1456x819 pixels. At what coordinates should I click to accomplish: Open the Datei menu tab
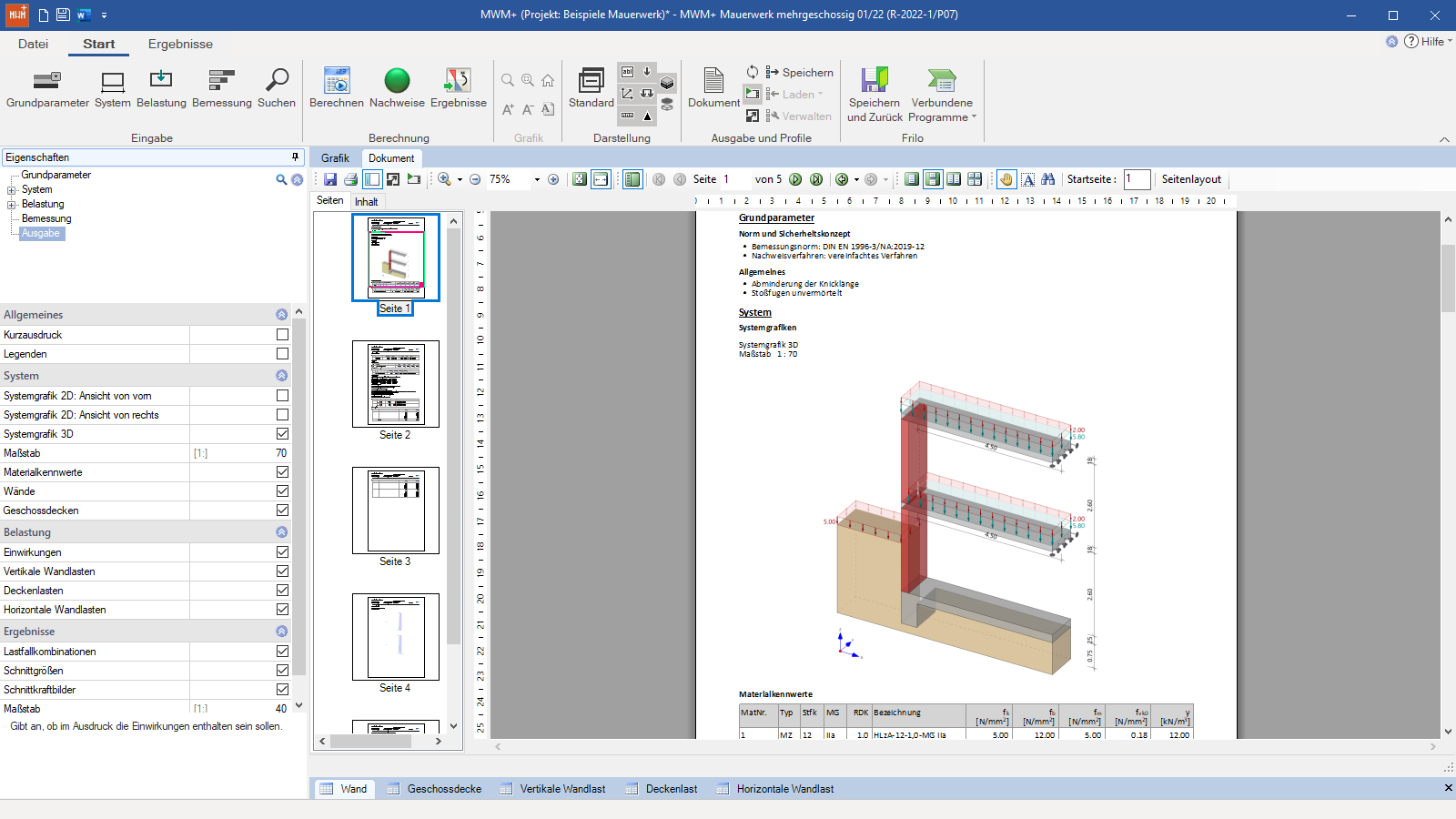click(33, 44)
